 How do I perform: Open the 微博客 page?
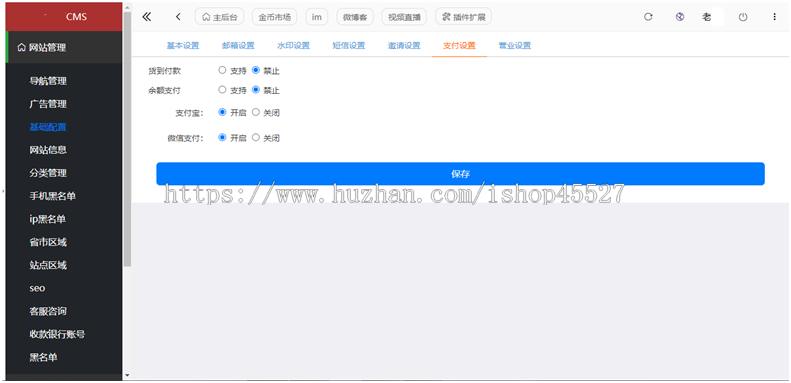[x=355, y=17]
